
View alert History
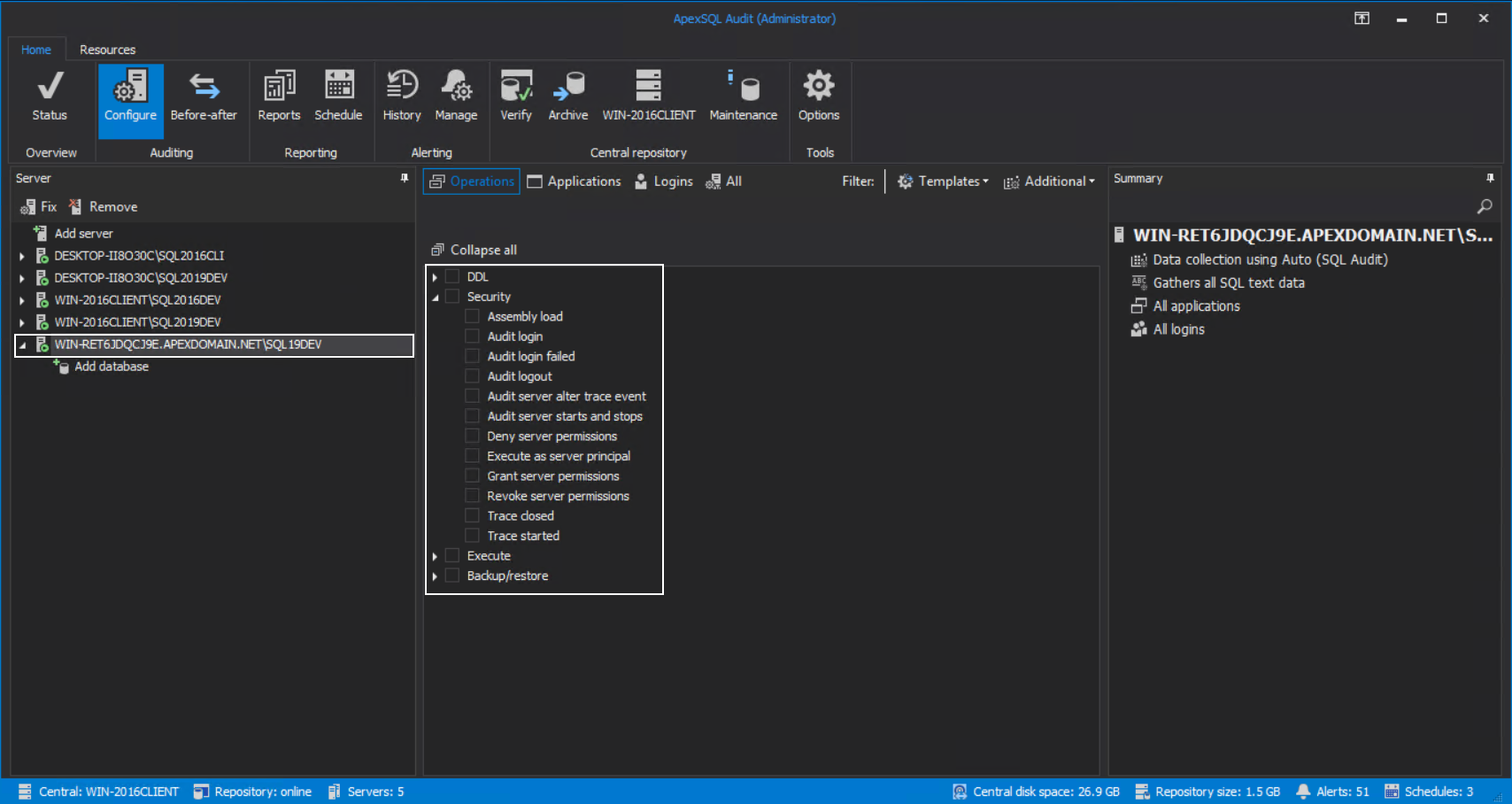[x=402, y=97]
